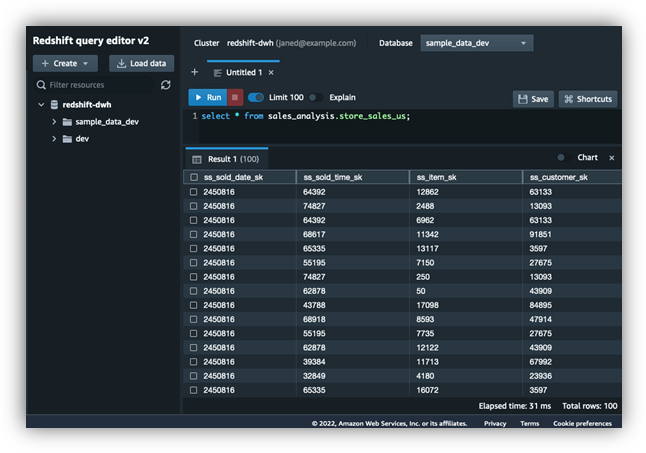This screenshot has width=646, height=453.
Task: Close the Untitled 1 tab
Action: (x=271, y=72)
